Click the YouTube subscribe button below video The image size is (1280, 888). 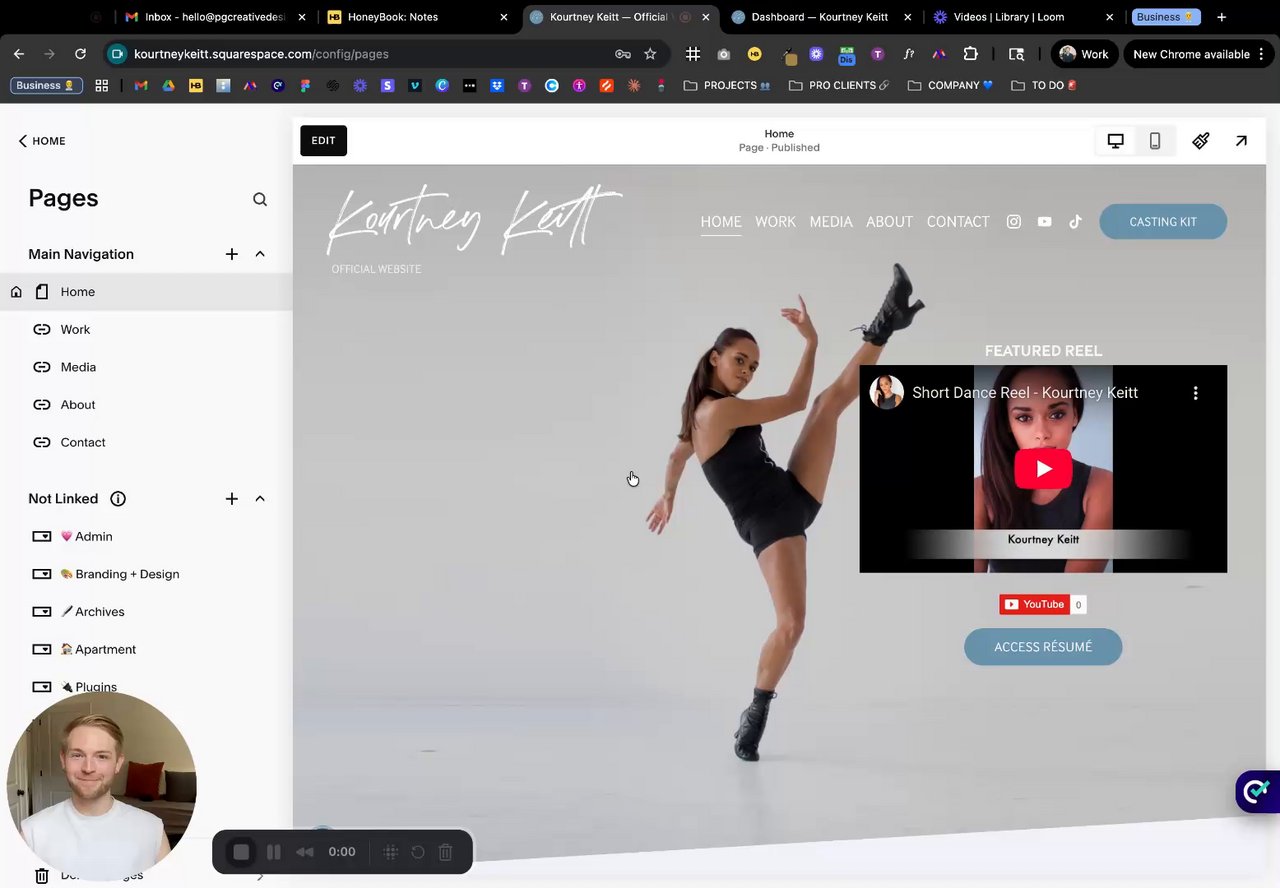[1034, 604]
